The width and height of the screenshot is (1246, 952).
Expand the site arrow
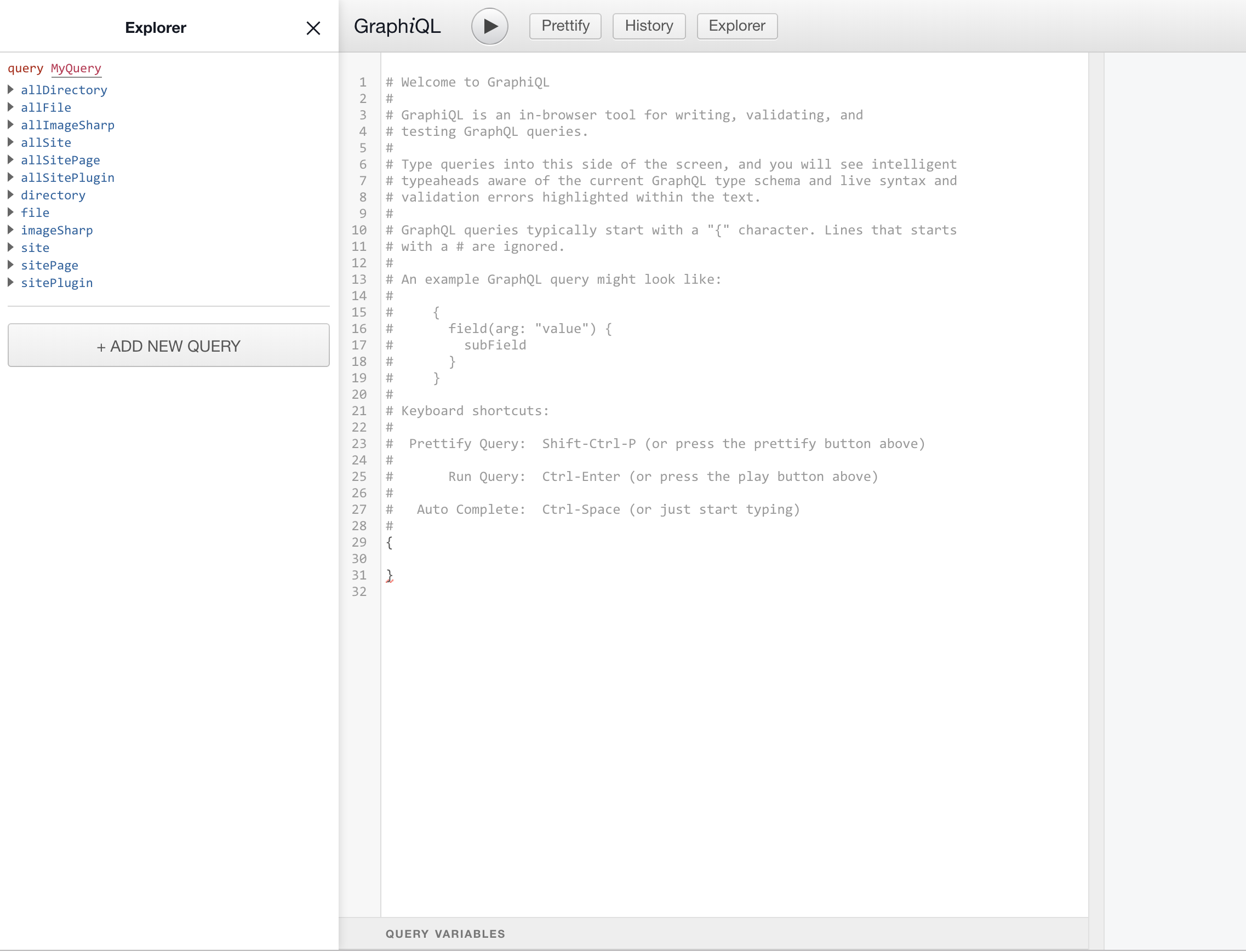pyautogui.click(x=11, y=248)
